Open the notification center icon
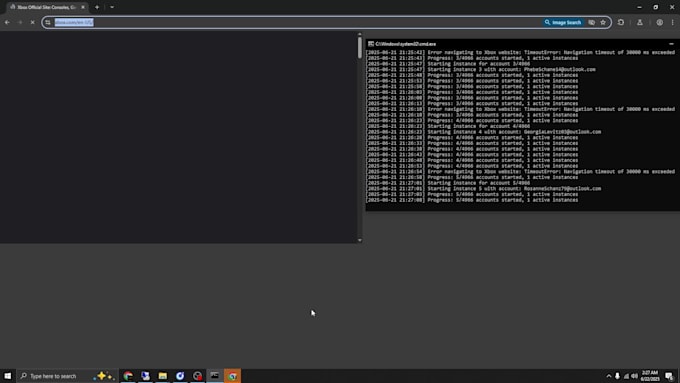Screen dimensions: 680x383 (x=669, y=376)
